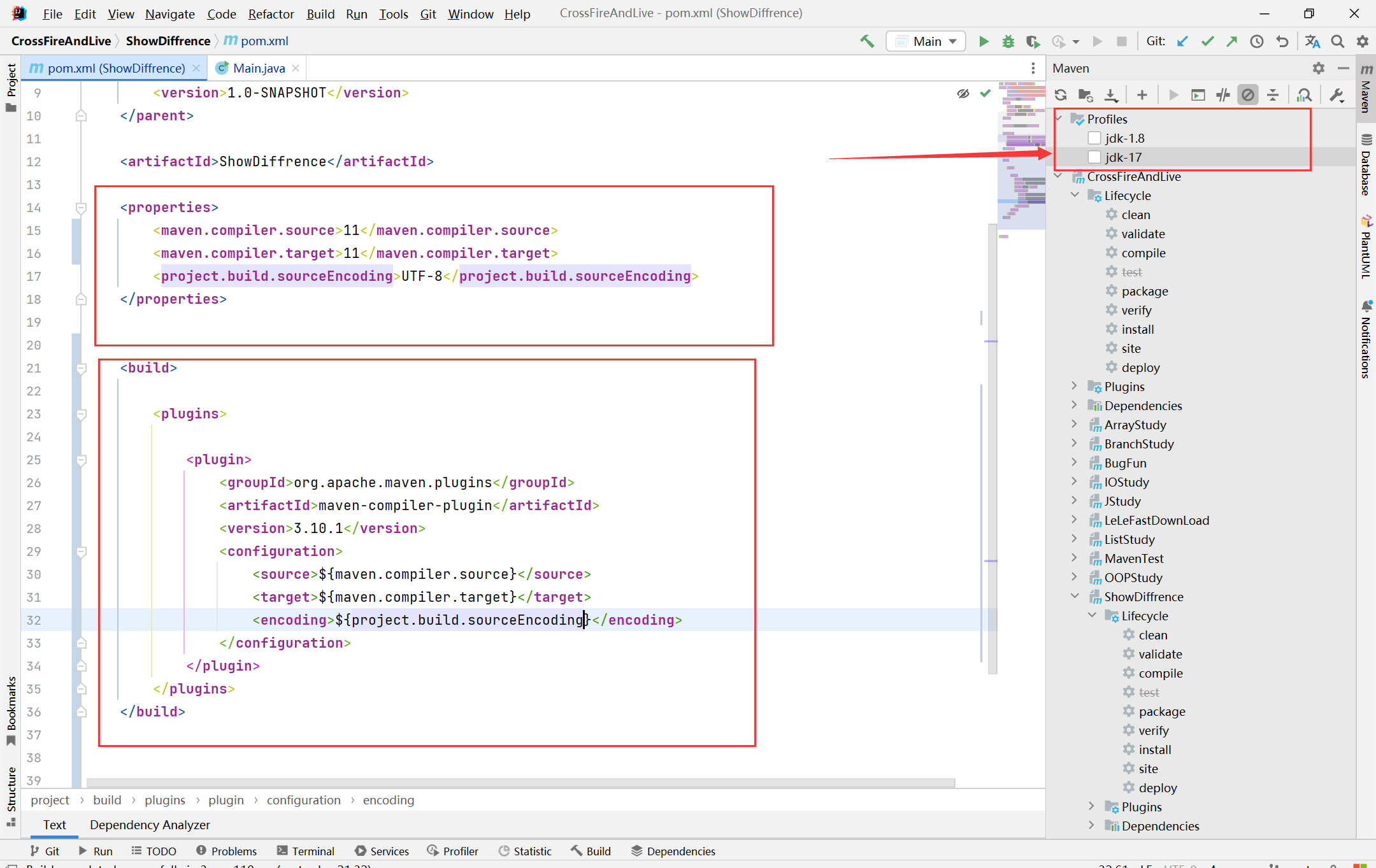This screenshot has width=1376, height=868.
Task: Click the Maven download sources icon
Action: pyautogui.click(x=1113, y=93)
